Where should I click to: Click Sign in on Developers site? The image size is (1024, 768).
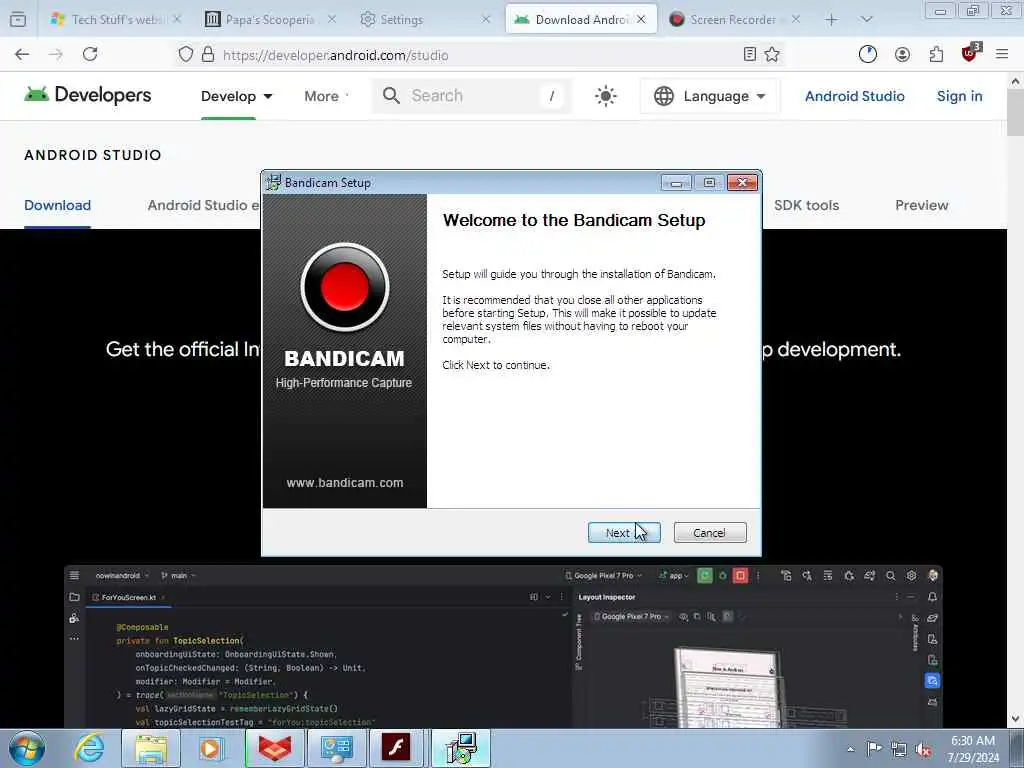(959, 96)
